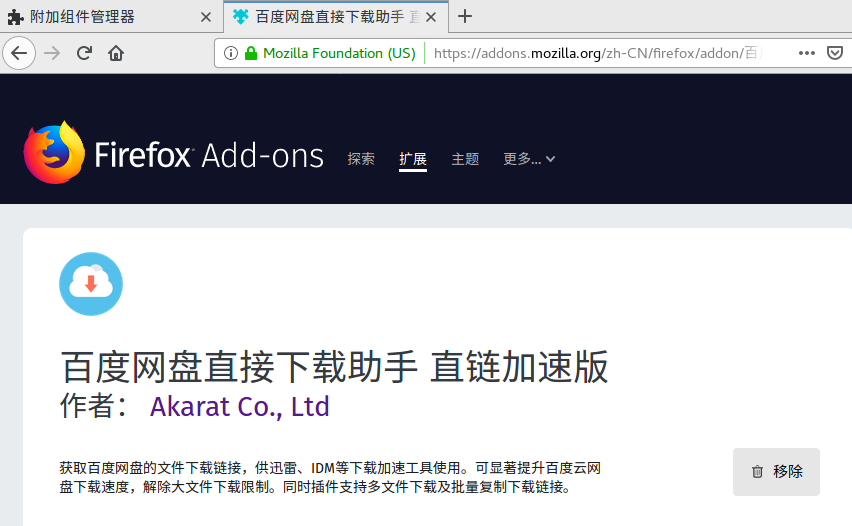
Task: Click the extension title 百度网盘直接下载助手 直链加速版
Action: 334,367
